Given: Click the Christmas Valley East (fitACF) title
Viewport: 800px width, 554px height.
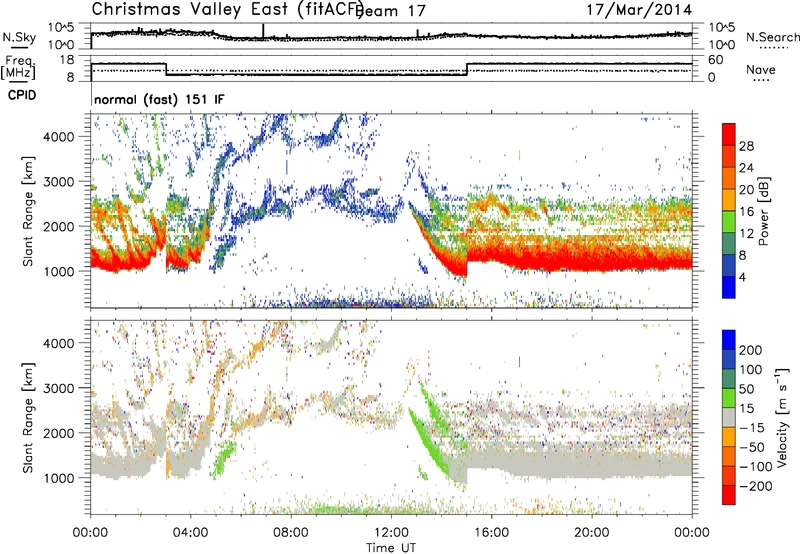Looking at the screenshot, I should coord(228,10).
